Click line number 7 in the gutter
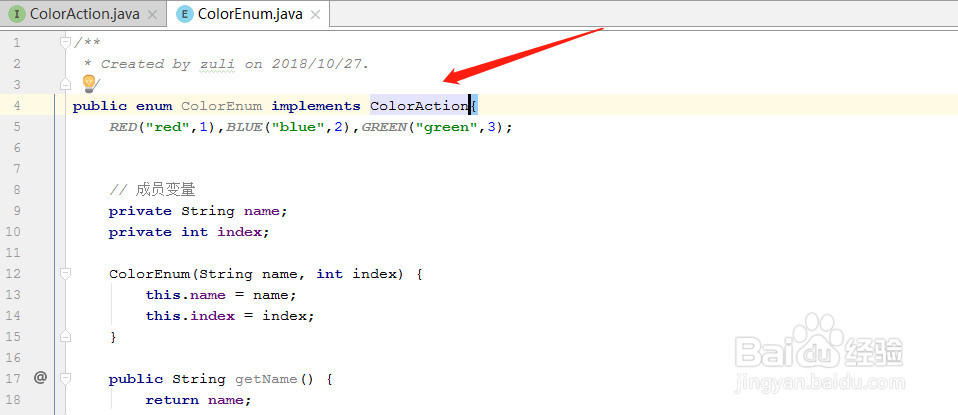Screen dimensions: 958x415 [x=16, y=168]
